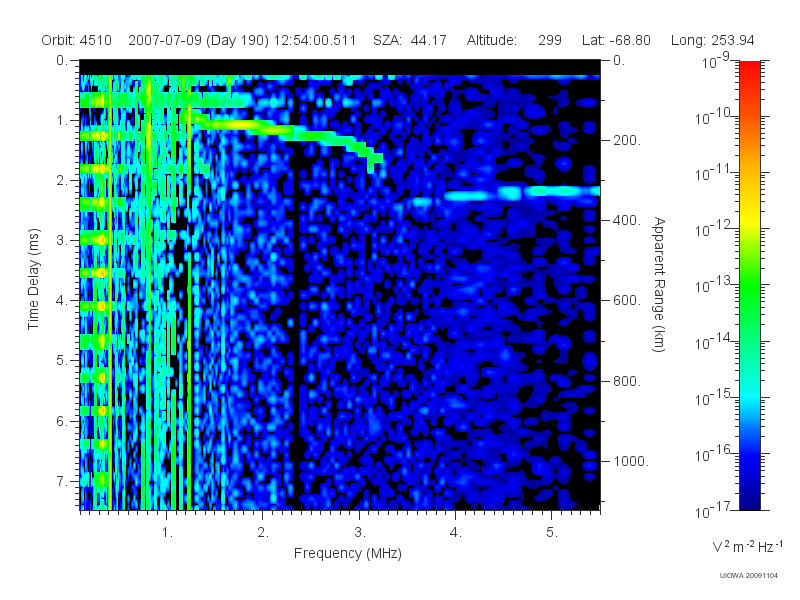Click the colorbar units 'V2 m-2 Hz-1' label
This screenshot has height=600, width=800.
tap(747, 546)
